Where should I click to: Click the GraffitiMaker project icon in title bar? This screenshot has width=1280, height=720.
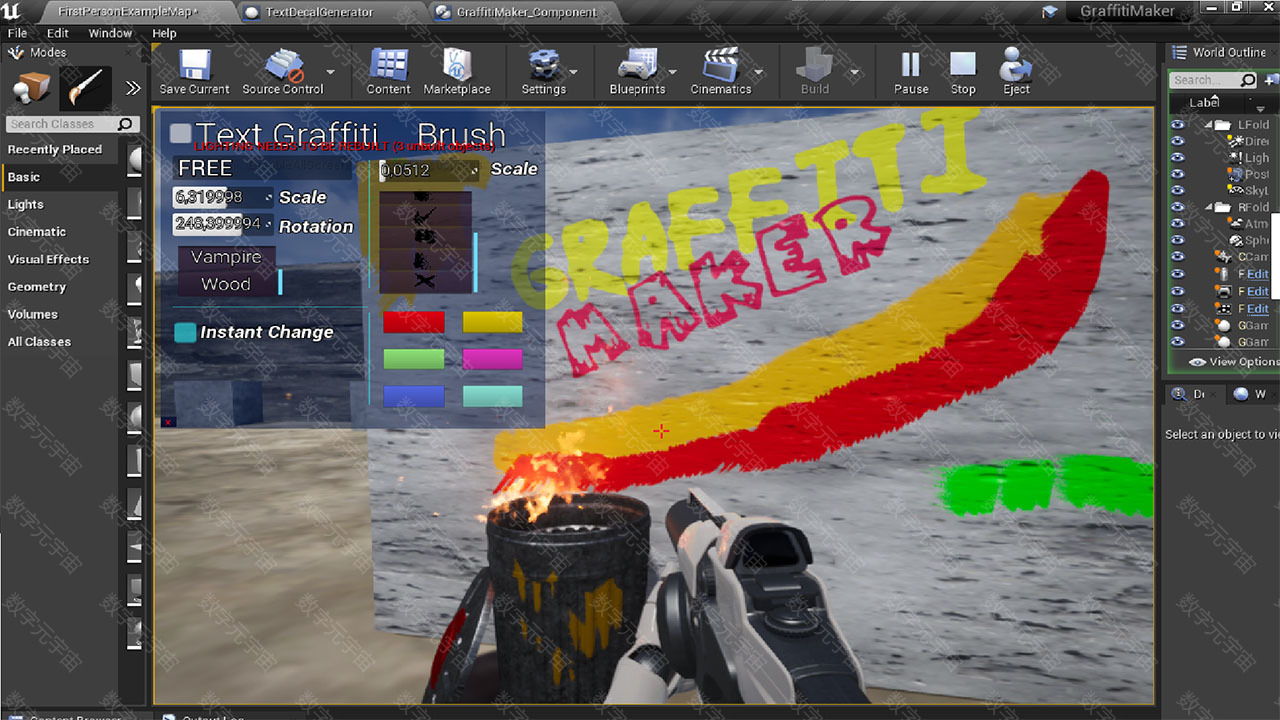(x=1049, y=12)
